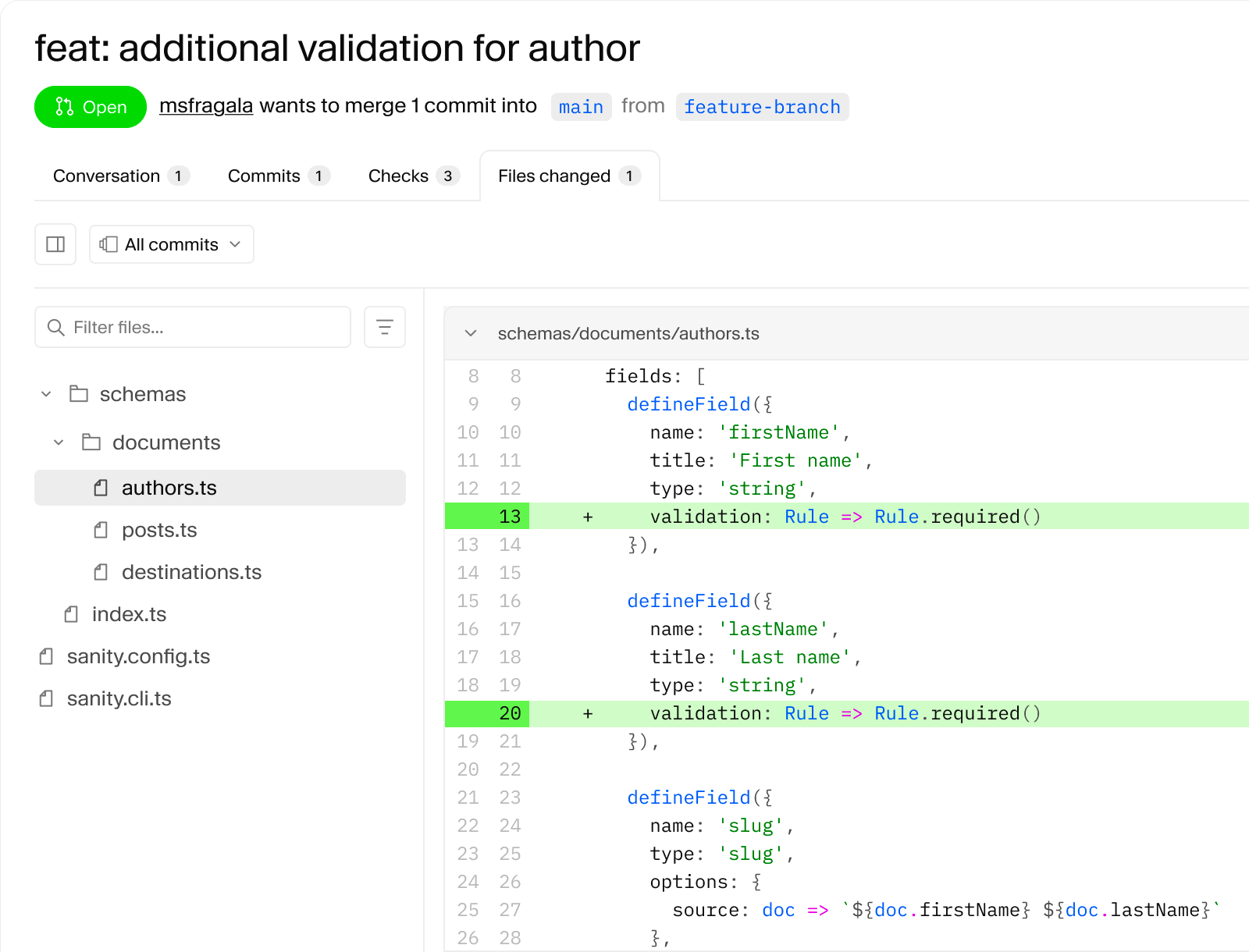
Task: Click added line number 13
Action: (x=510, y=517)
